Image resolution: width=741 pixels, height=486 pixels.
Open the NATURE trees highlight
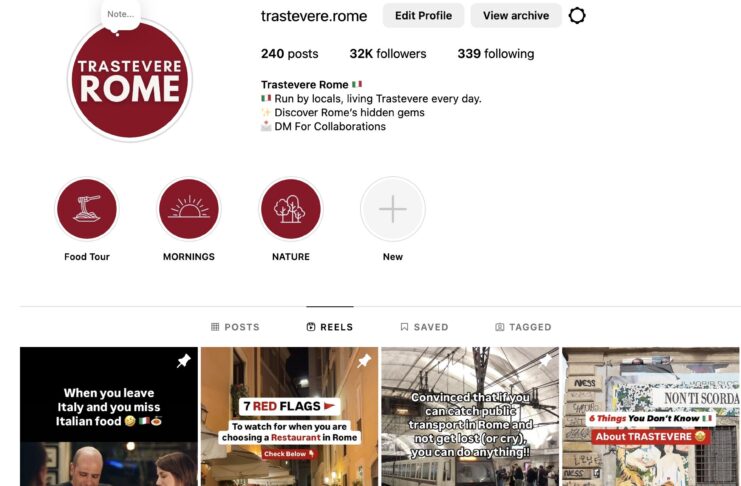(x=291, y=209)
